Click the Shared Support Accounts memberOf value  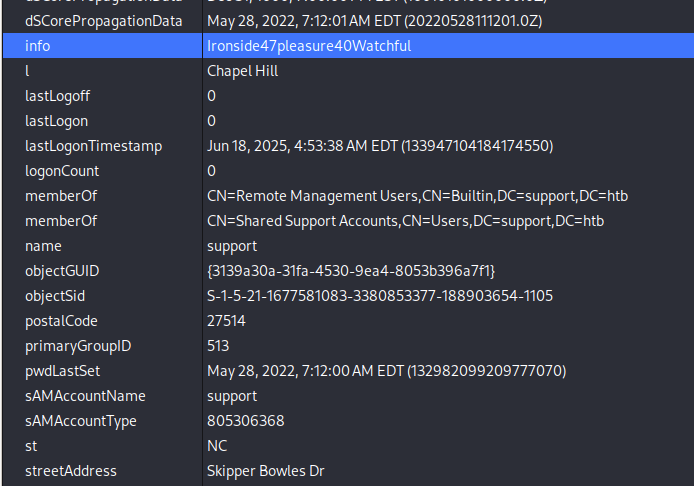[405, 221]
